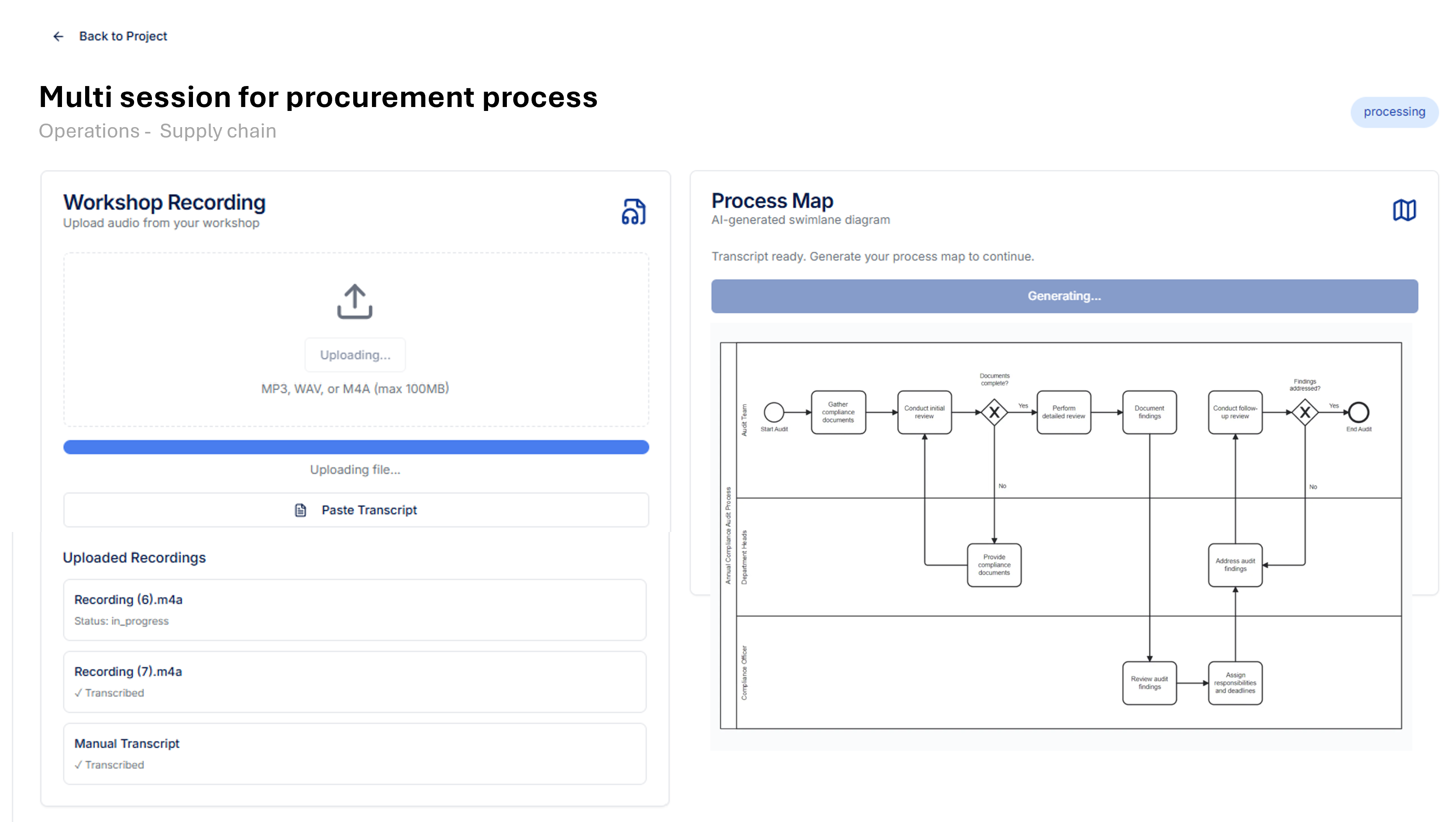Click the blue upload progress bar
Image resolution: width=1456 pixels, height=822 pixels.
[355, 447]
